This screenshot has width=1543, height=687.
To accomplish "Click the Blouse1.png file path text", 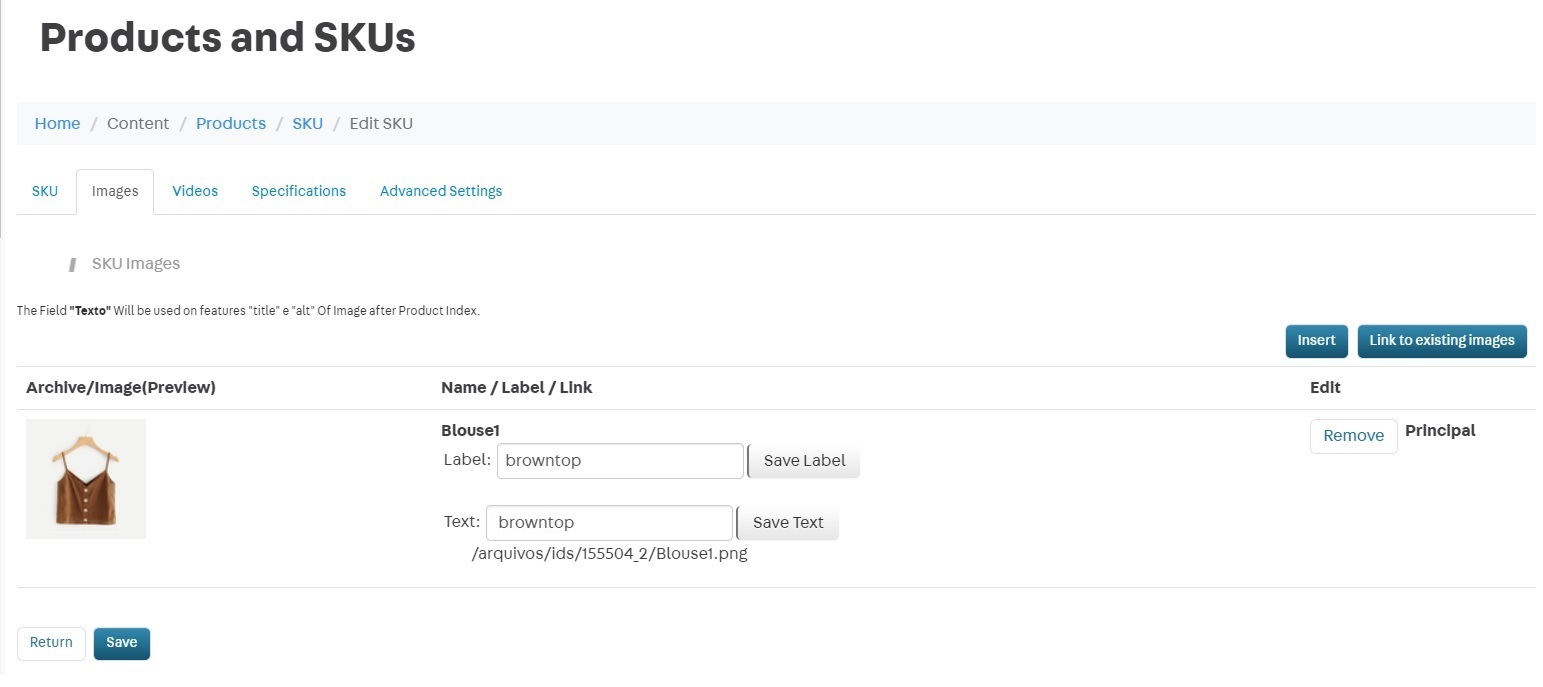I will click(609, 554).
